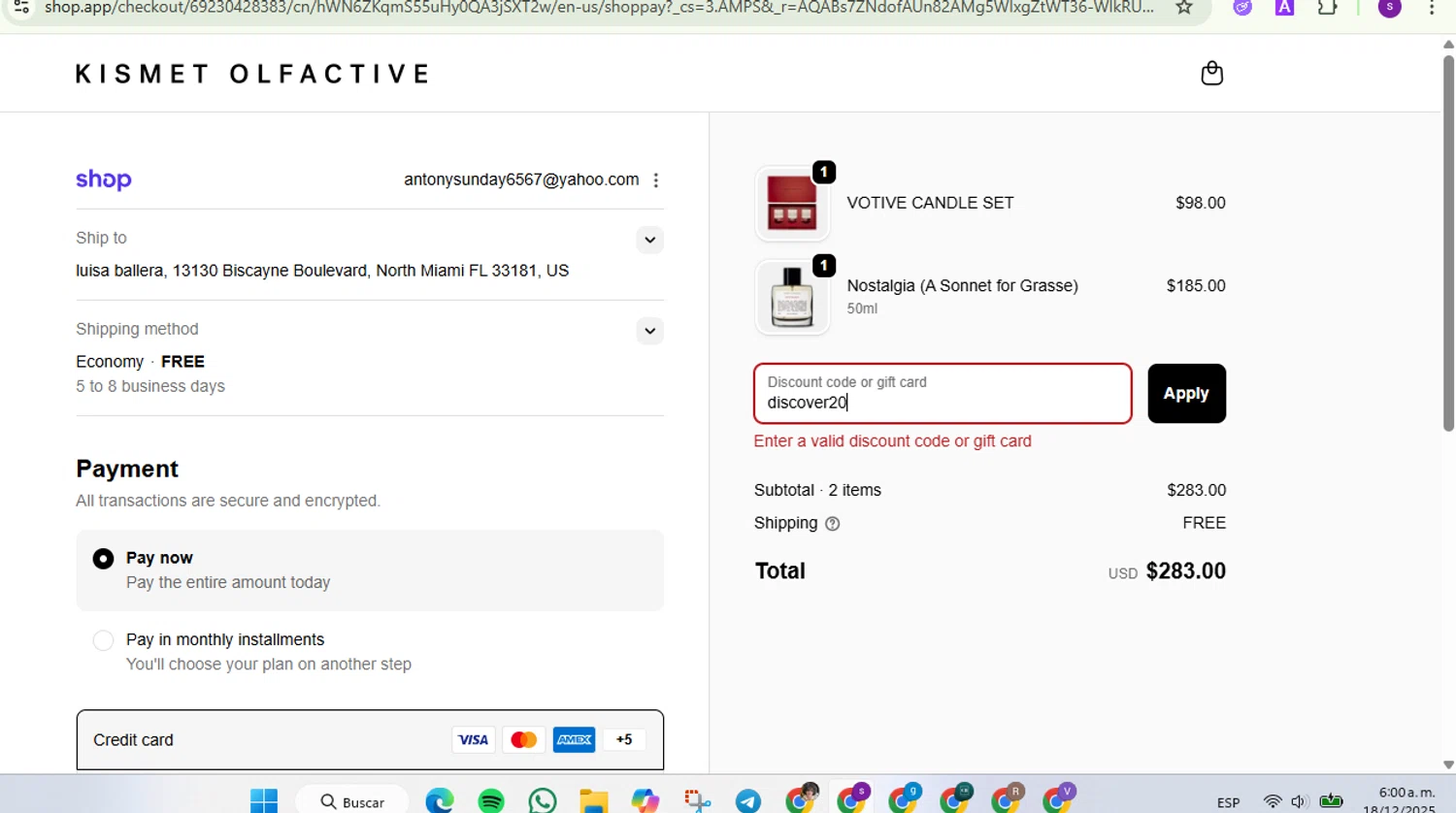Open the Chrome profile S avatar

click(x=1390, y=8)
